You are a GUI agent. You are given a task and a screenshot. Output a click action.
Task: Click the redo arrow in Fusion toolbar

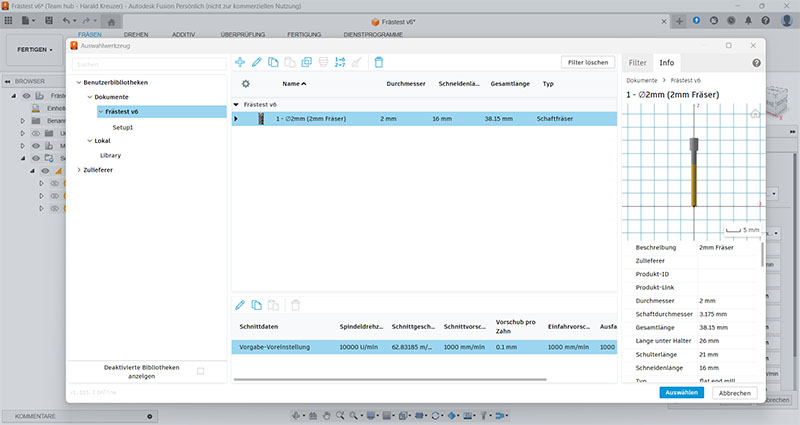pyautogui.click(x=86, y=20)
